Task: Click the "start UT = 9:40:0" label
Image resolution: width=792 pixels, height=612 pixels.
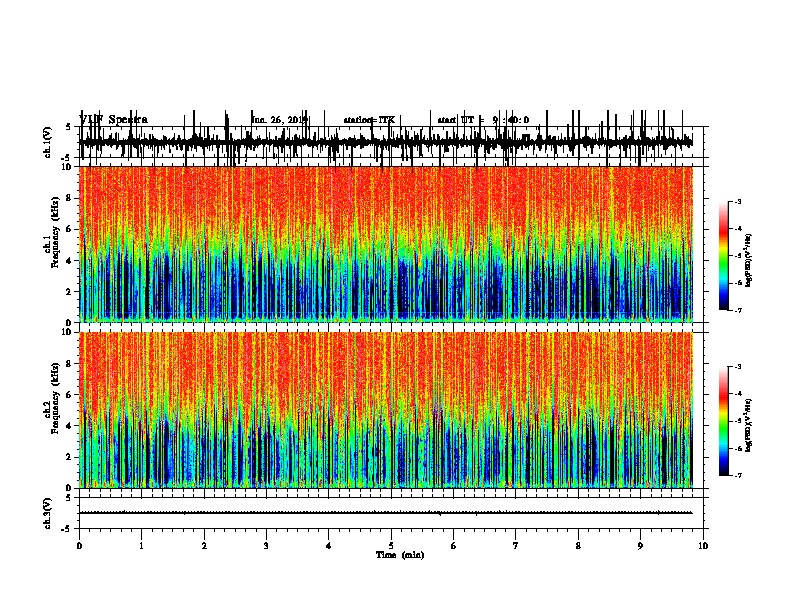Action: [x=483, y=120]
